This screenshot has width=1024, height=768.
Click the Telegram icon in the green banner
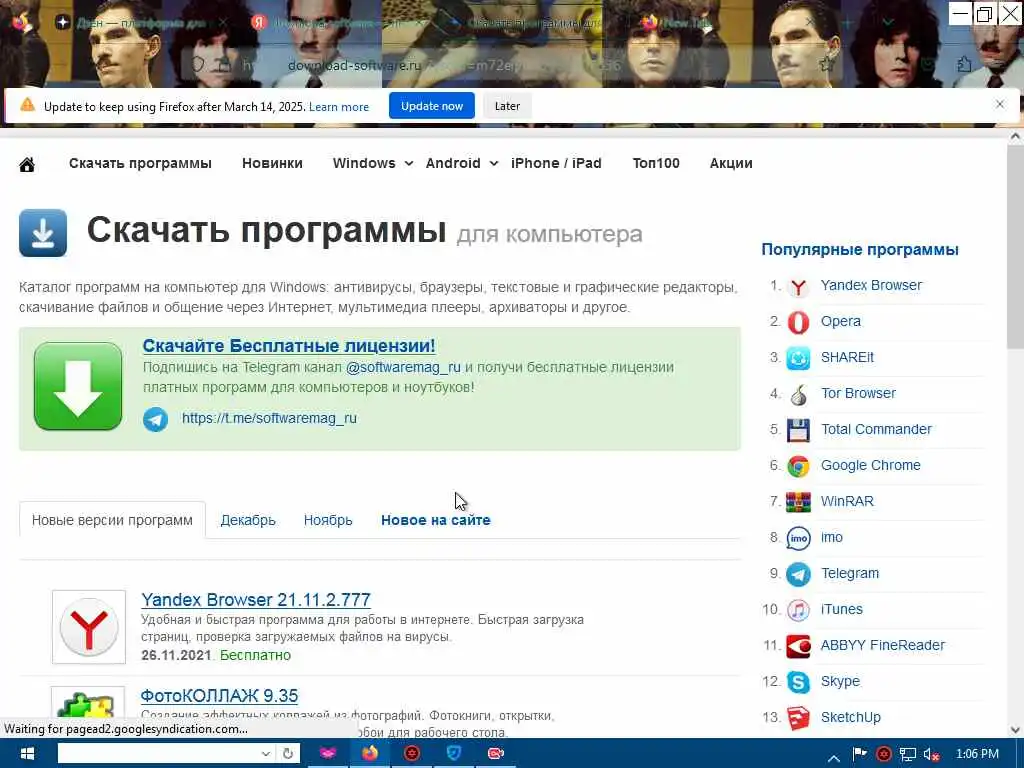coord(155,419)
